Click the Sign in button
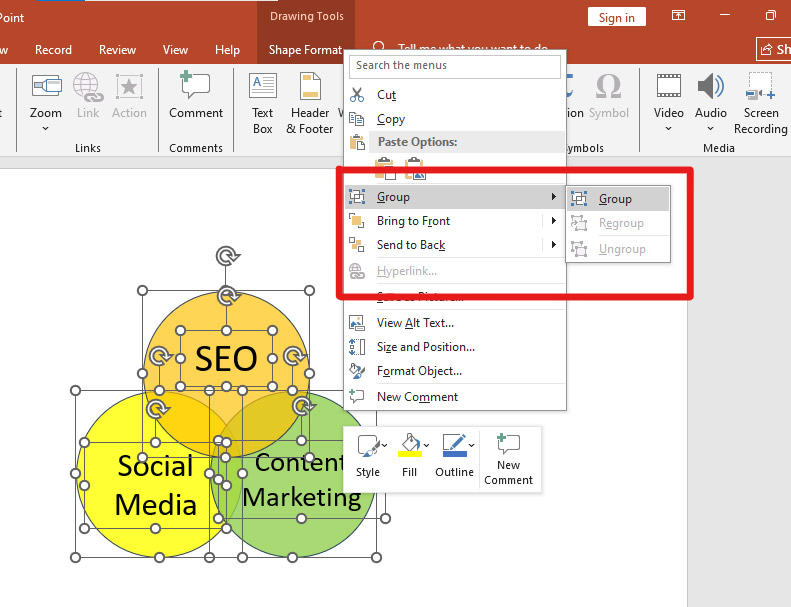 point(617,17)
